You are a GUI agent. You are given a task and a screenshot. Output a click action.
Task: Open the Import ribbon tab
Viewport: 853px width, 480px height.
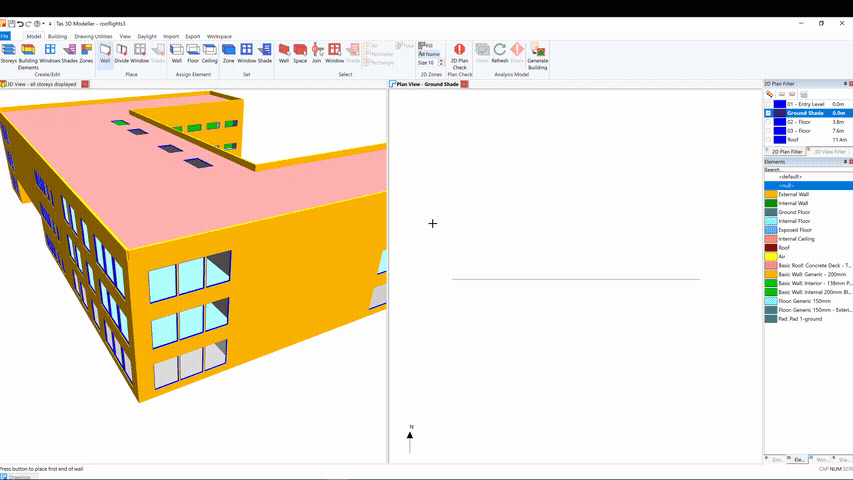171,36
